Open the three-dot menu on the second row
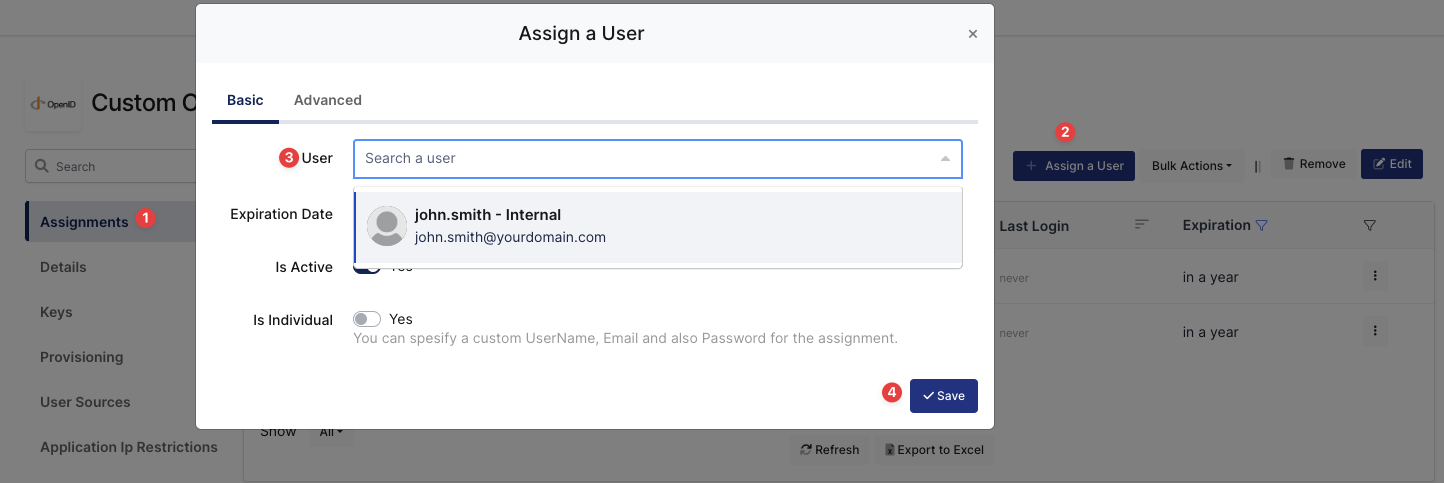Image resolution: width=1444 pixels, height=483 pixels. (x=1375, y=331)
